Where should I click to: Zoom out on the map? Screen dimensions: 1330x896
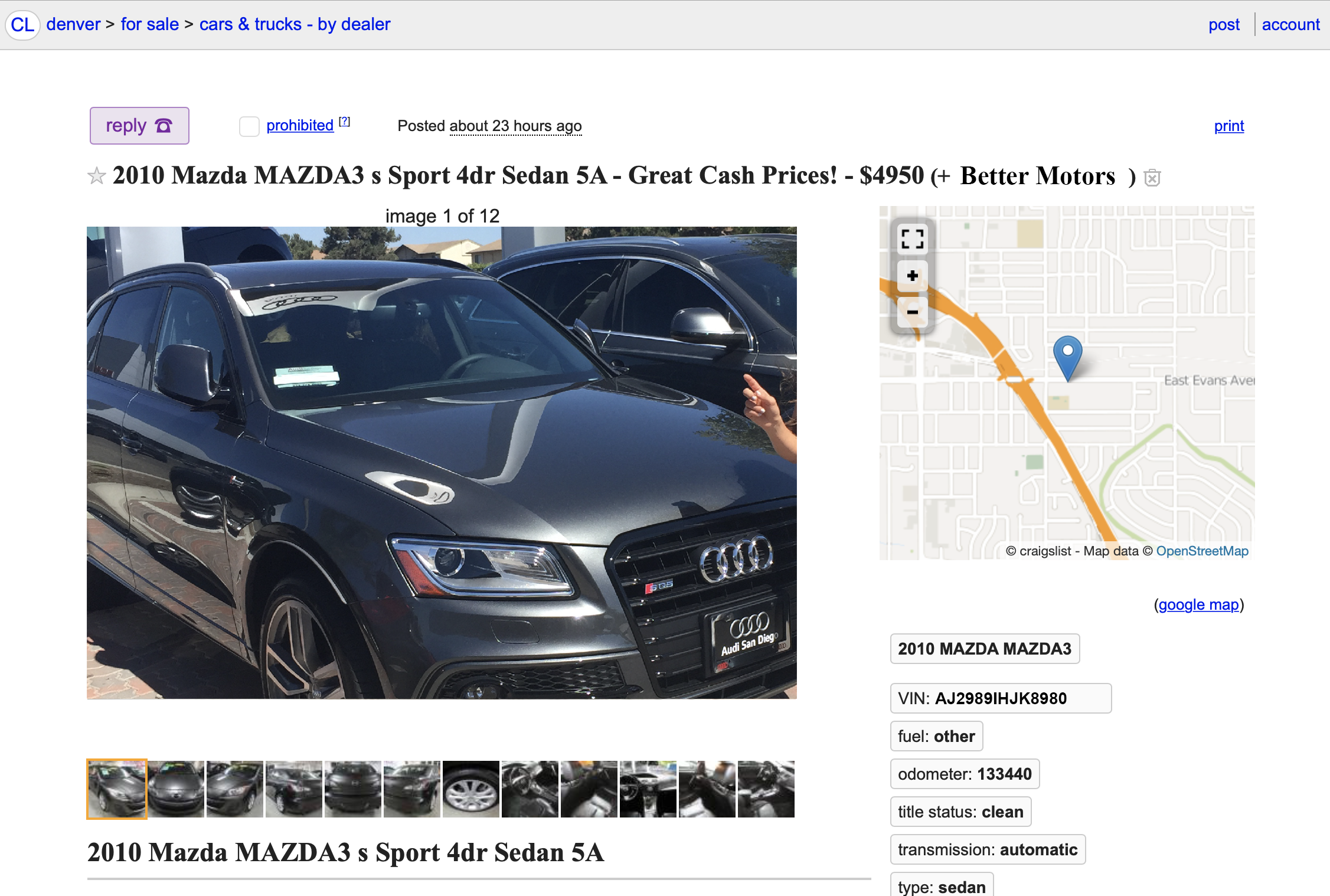pos(912,312)
